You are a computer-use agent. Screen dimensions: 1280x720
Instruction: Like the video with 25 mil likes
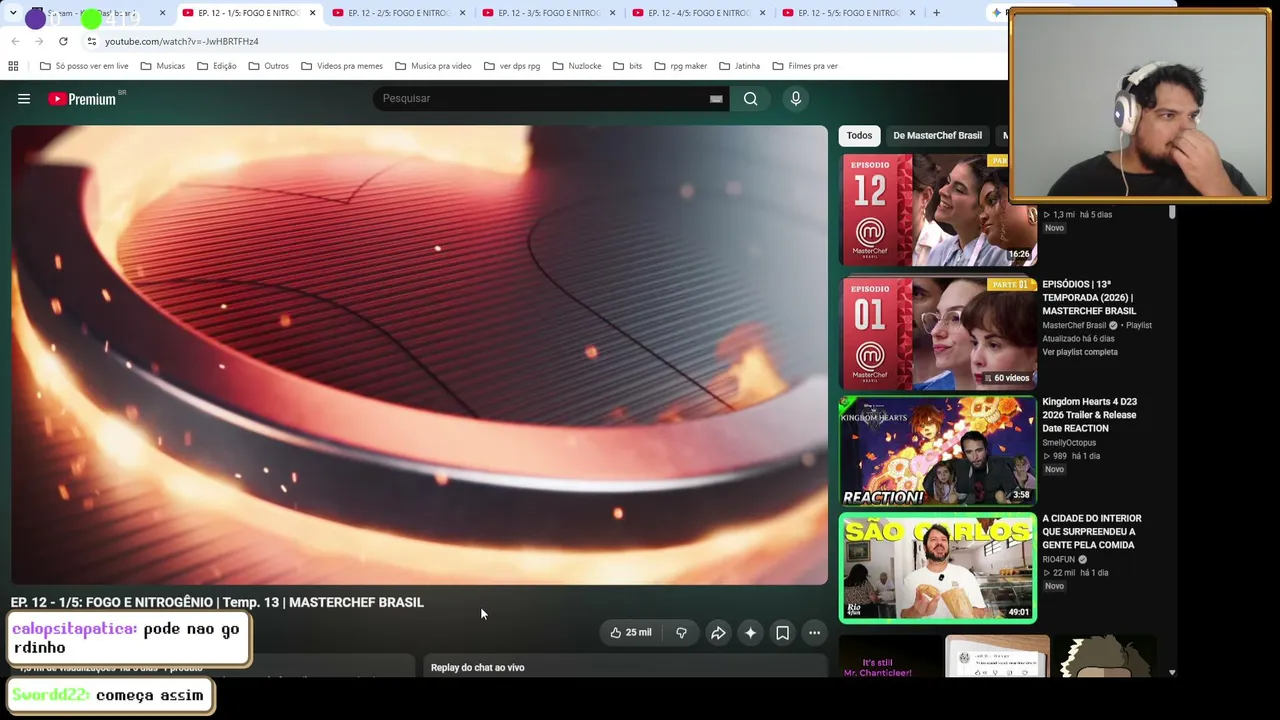point(630,632)
